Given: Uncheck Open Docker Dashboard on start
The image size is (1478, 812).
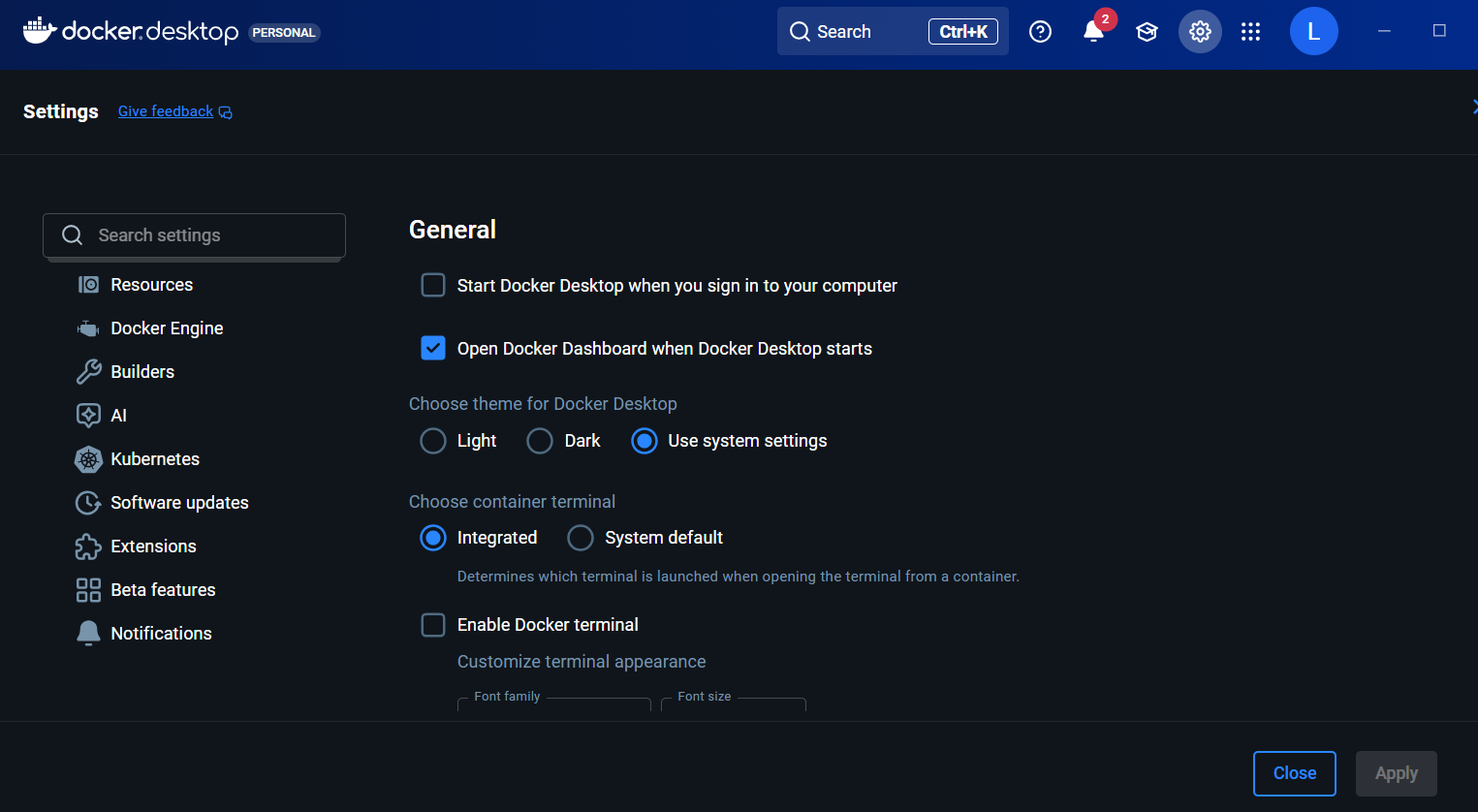Looking at the screenshot, I should click(x=433, y=348).
